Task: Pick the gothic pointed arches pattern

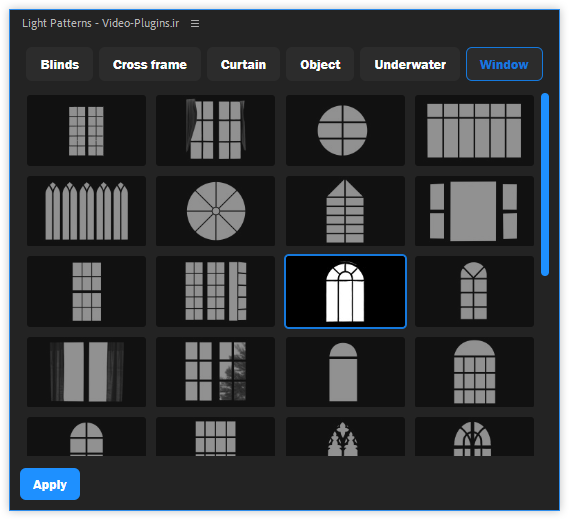Action: coord(86,211)
